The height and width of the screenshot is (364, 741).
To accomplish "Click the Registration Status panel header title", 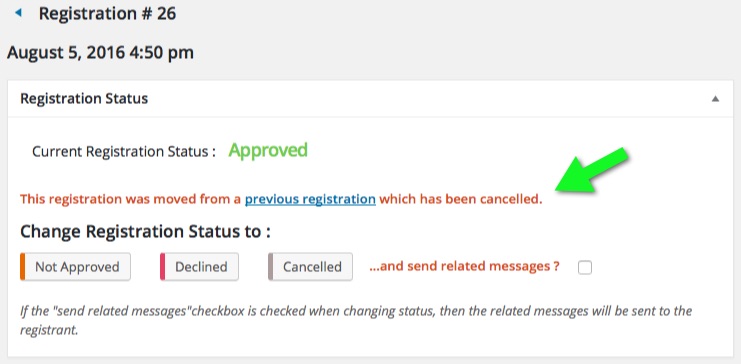I will [84, 99].
